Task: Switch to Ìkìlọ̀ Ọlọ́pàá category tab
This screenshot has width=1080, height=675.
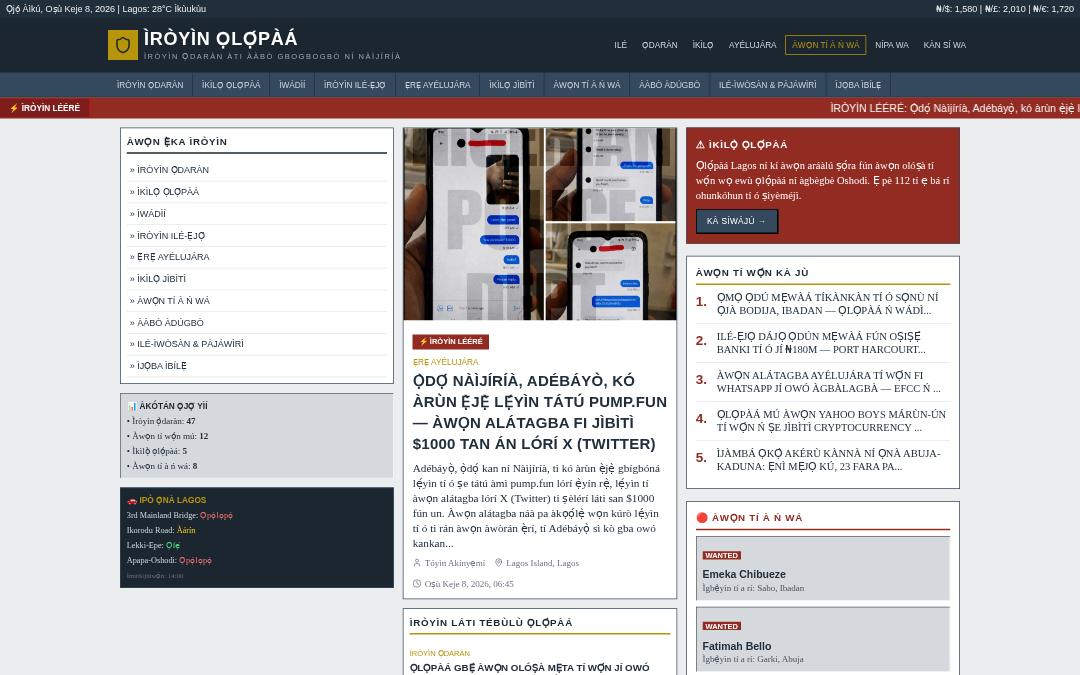Action: 231,85
